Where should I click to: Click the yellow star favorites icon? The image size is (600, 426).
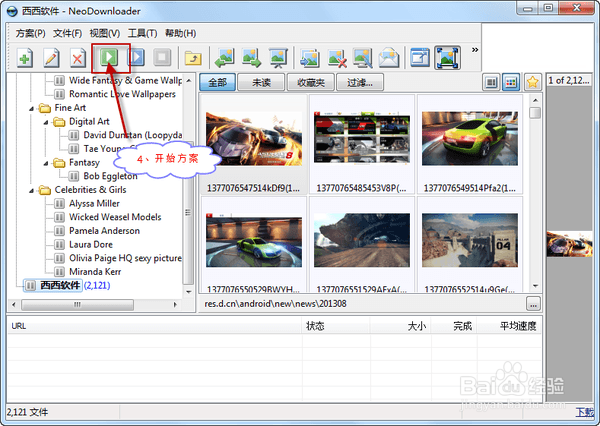(533, 82)
